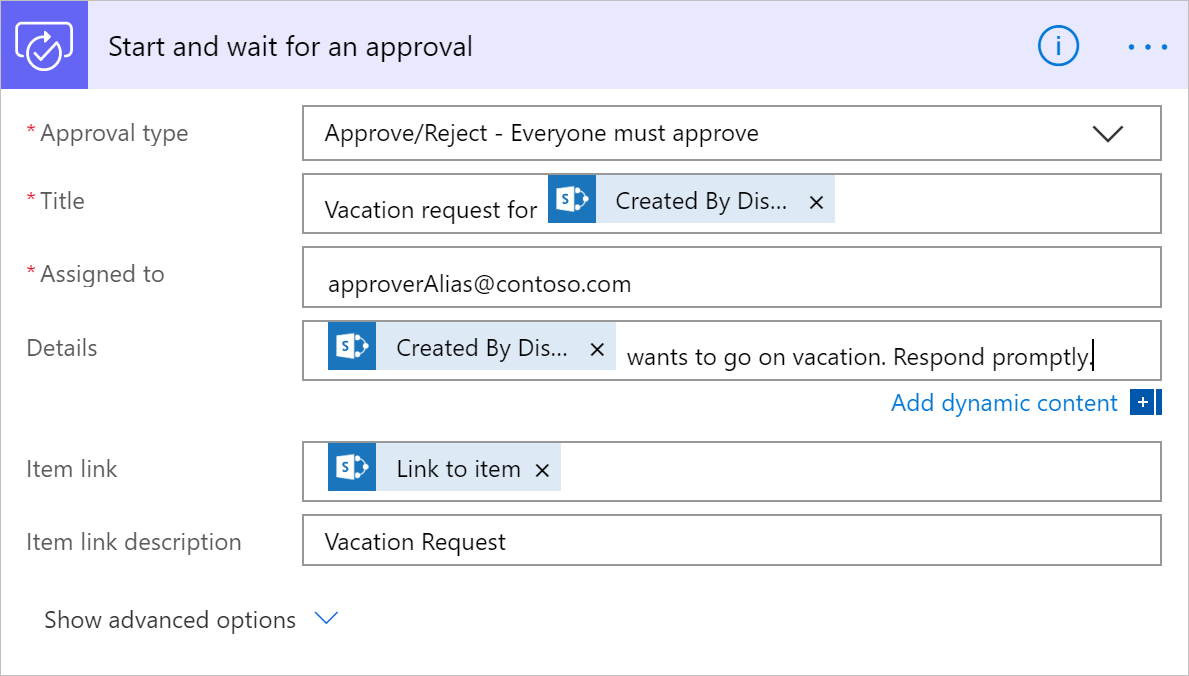Click the Item link description field

[x=732, y=540]
